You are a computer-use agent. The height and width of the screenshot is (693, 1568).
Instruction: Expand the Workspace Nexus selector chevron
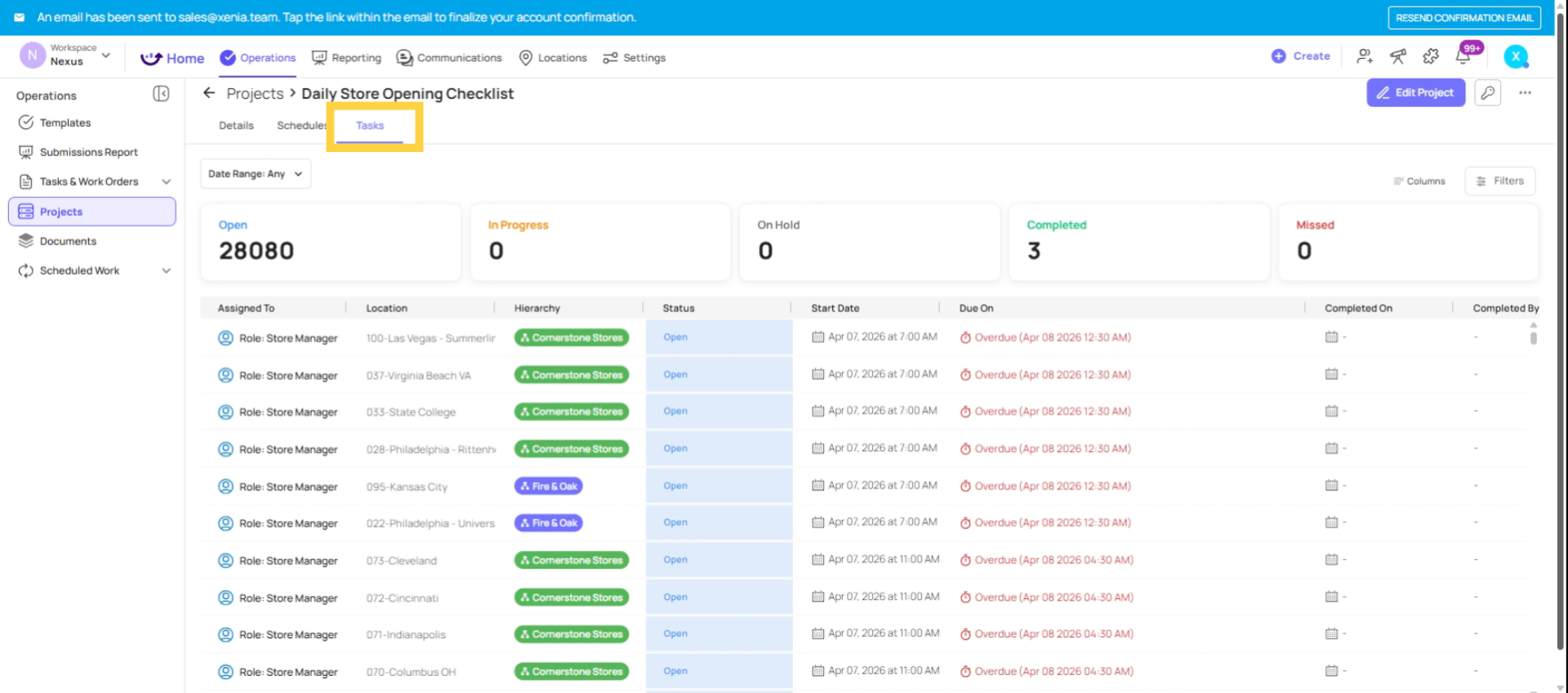(106, 56)
